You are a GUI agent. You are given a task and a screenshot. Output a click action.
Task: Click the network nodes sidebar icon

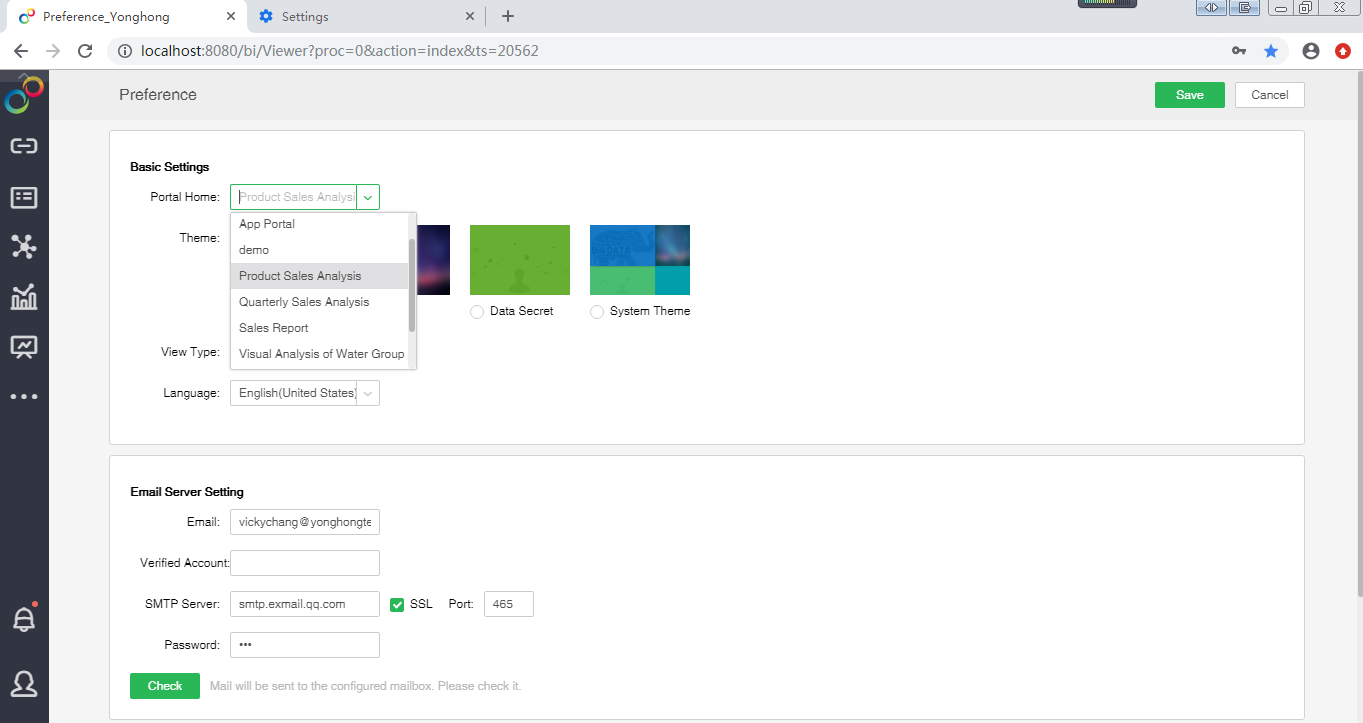click(x=24, y=246)
